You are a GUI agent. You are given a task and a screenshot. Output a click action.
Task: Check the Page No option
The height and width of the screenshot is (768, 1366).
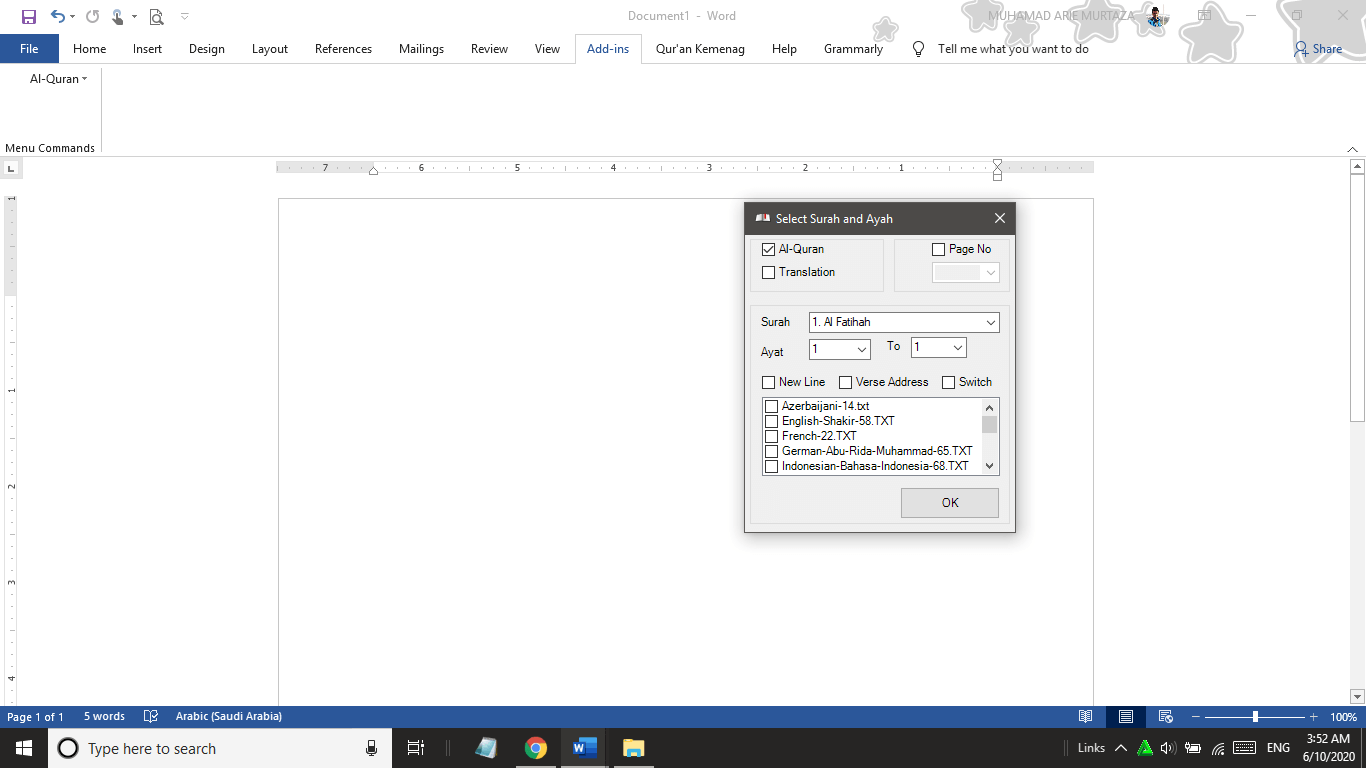click(x=938, y=249)
